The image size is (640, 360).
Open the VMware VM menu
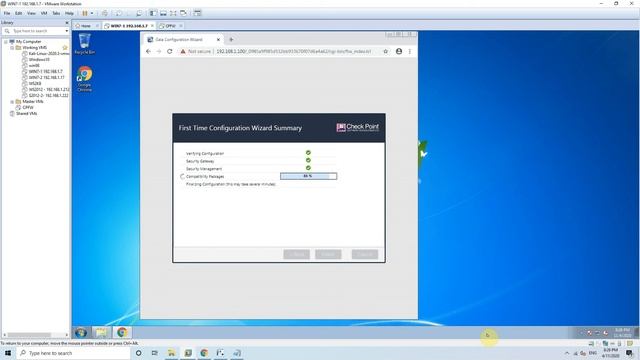(44, 13)
